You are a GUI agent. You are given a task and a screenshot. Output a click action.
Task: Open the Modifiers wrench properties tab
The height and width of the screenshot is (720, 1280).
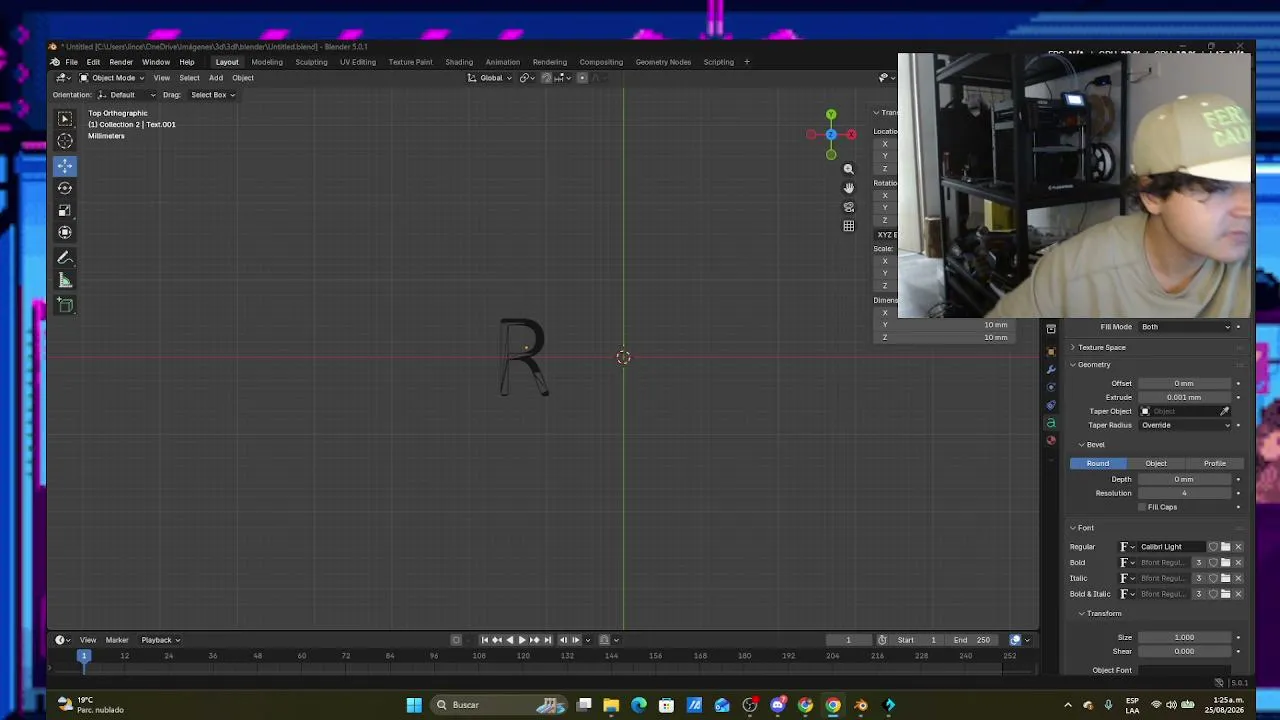(1051, 369)
